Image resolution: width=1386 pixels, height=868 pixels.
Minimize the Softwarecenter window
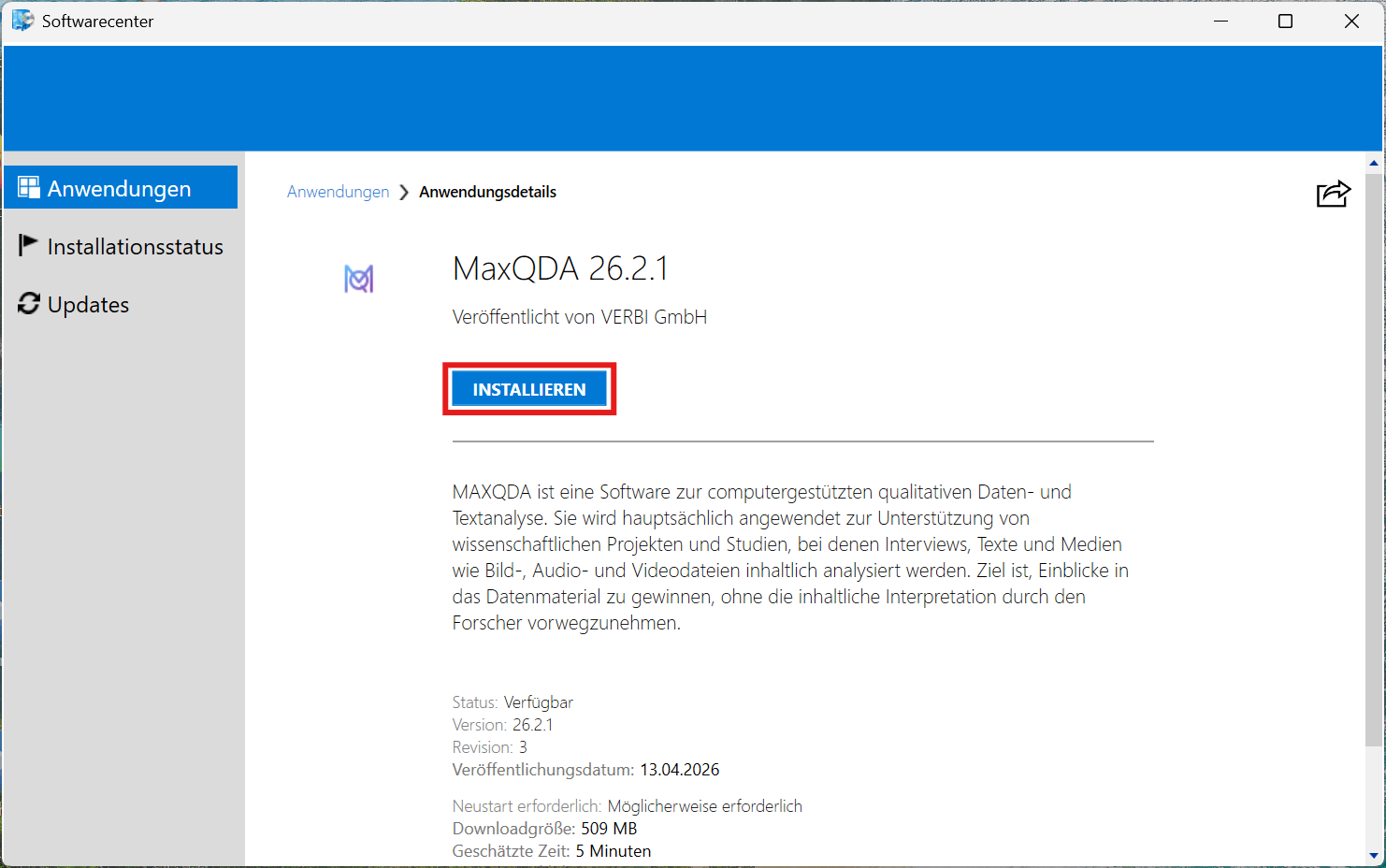(1220, 22)
